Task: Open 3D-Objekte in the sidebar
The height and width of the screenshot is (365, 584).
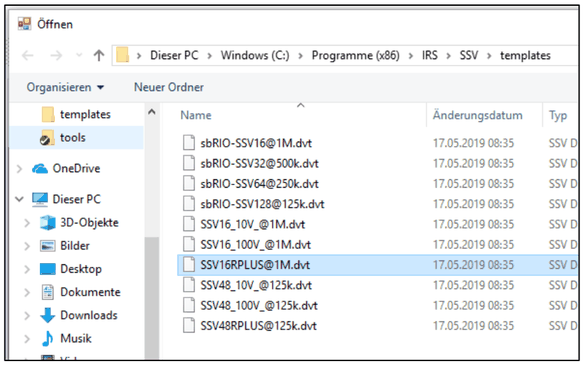Action: pyautogui.click(x=89, y=222)
